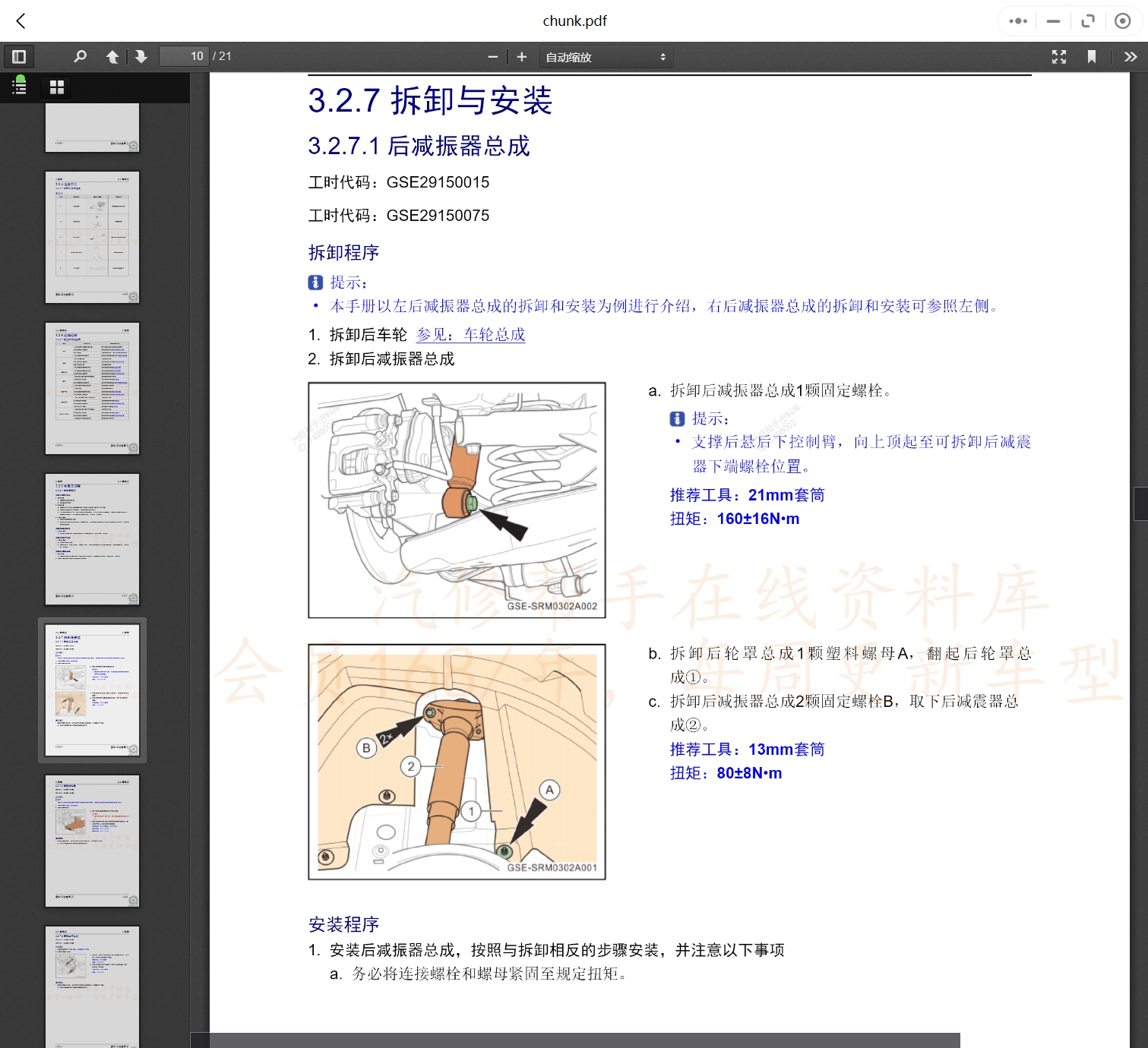Open the search tool in the PDF viewer
This screenshot has height=1048, width=1148.
pos(80,56)
